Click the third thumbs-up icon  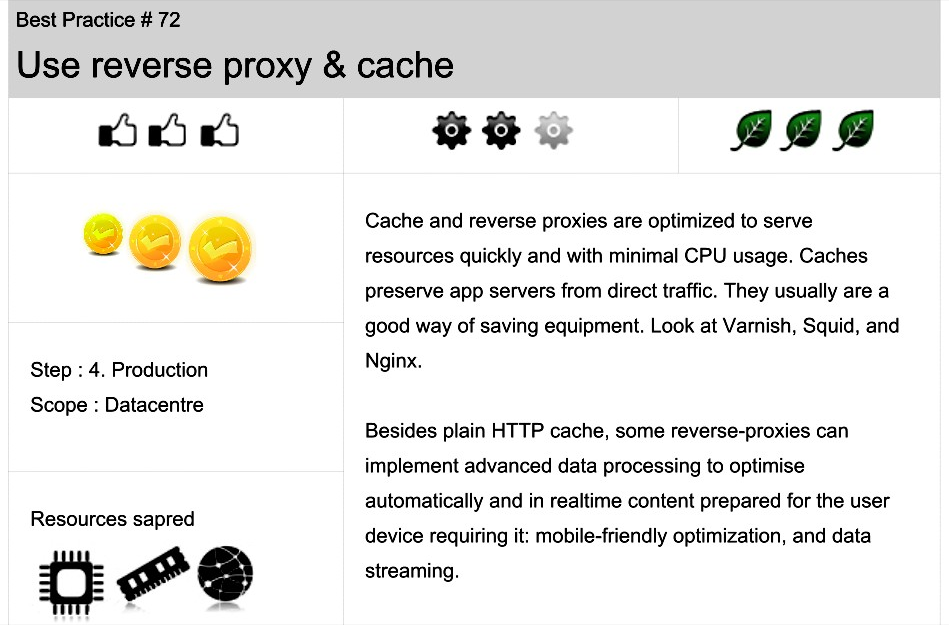219,129
